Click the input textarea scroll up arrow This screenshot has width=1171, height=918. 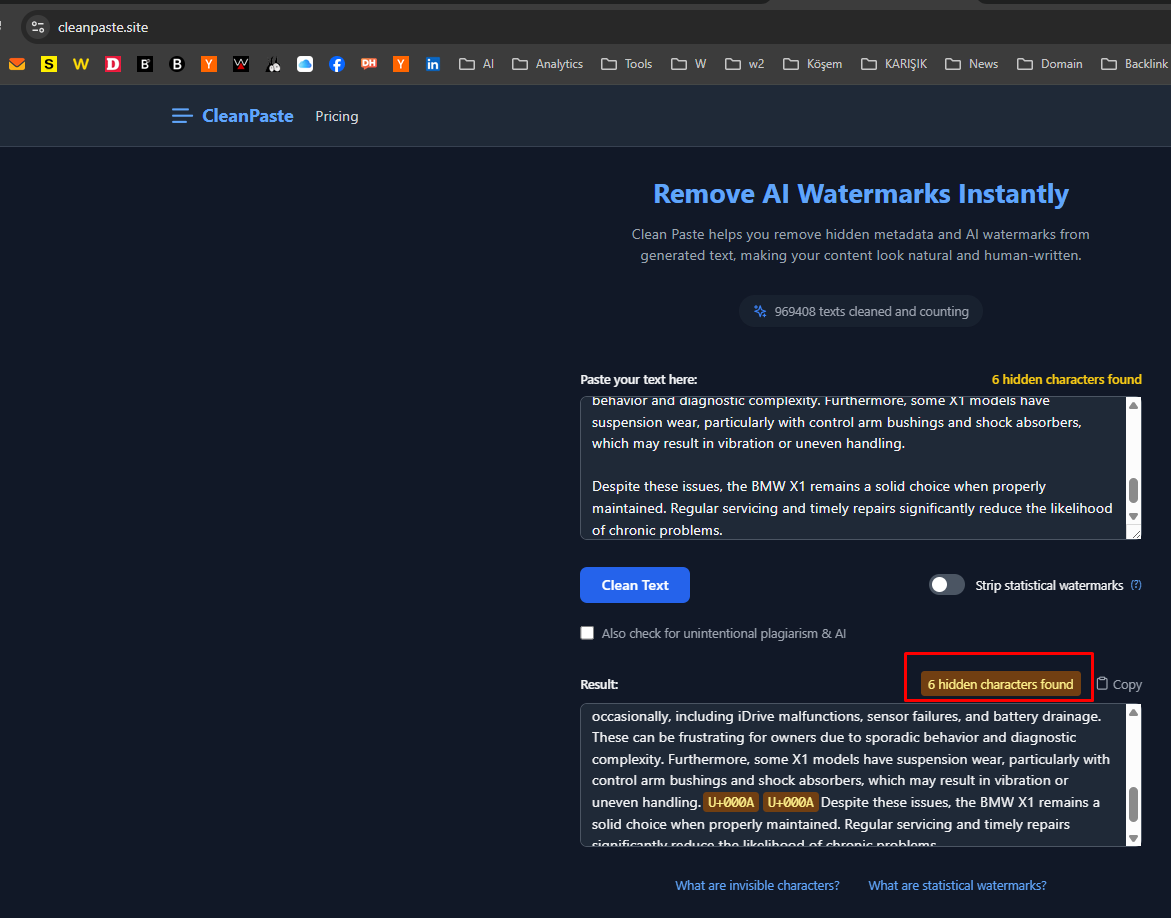tap(1133, 405)
